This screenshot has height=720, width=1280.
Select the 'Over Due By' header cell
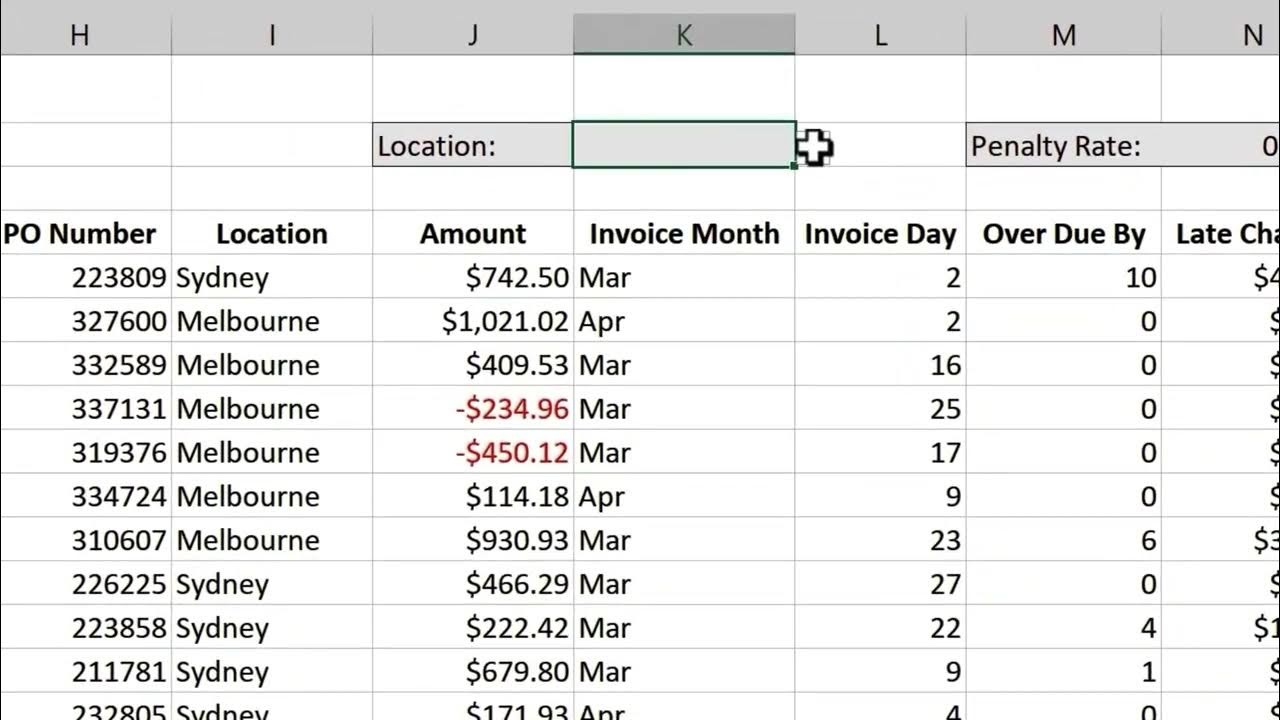pos(1063,234)
